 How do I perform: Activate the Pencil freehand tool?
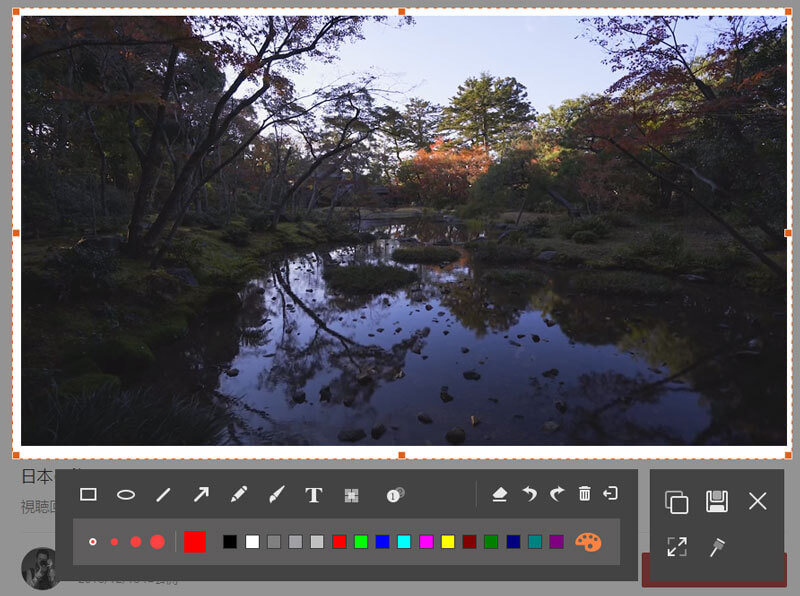point(238,494)
